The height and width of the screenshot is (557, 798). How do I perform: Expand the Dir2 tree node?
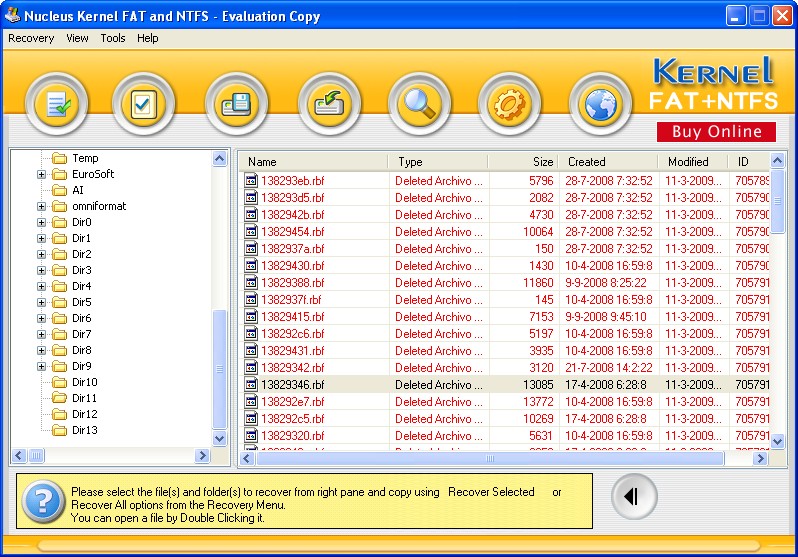[41, 255]
